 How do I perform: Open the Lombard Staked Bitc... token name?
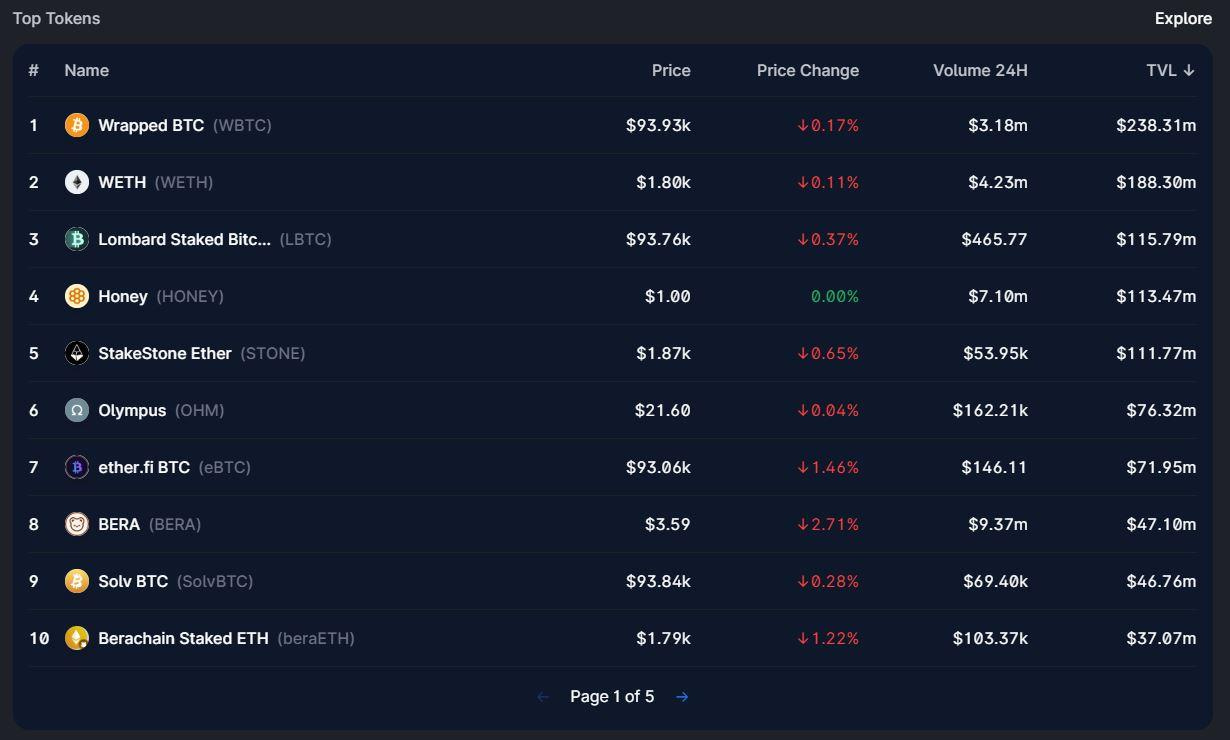184,239
